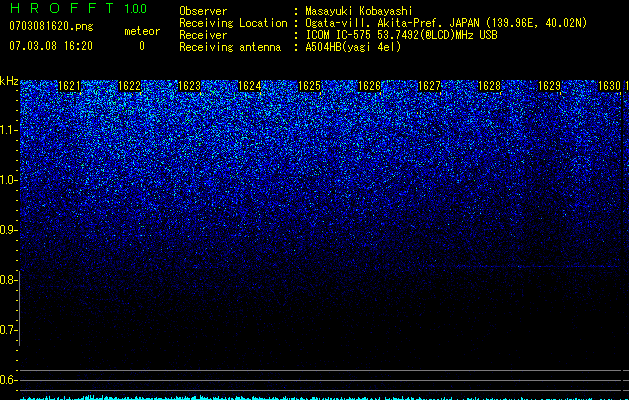
Task: Select the HROFFT 1.0.0 title text
Action: pos(78,8)
